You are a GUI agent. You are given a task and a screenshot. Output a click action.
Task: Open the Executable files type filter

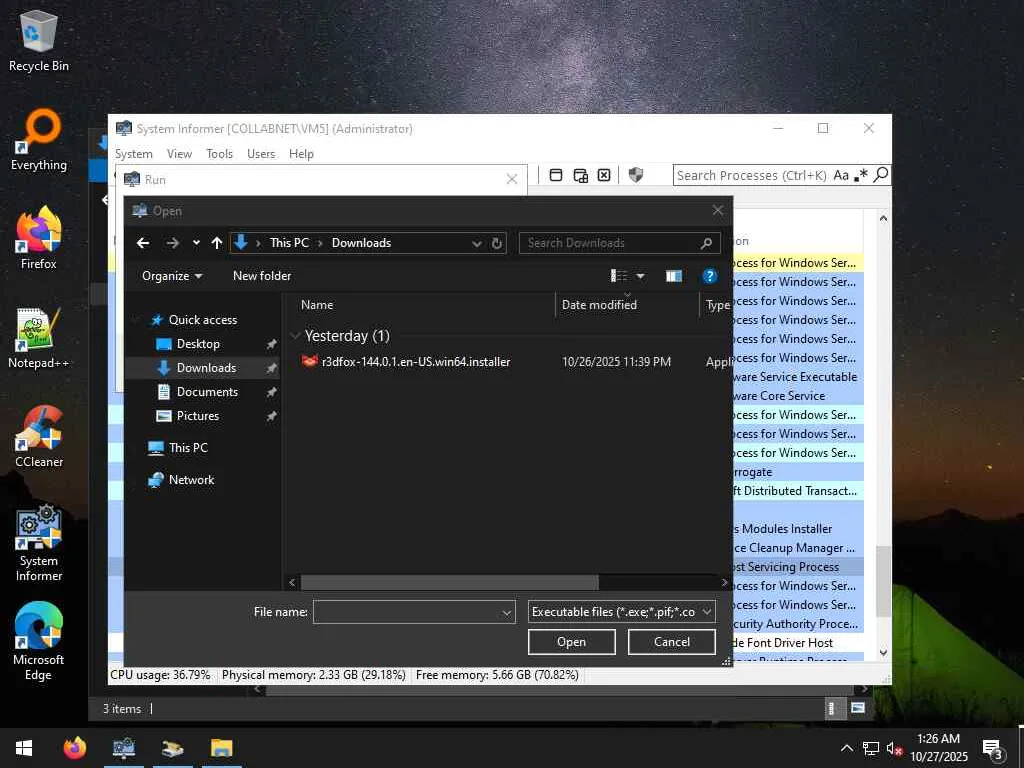tap(621, 612)
